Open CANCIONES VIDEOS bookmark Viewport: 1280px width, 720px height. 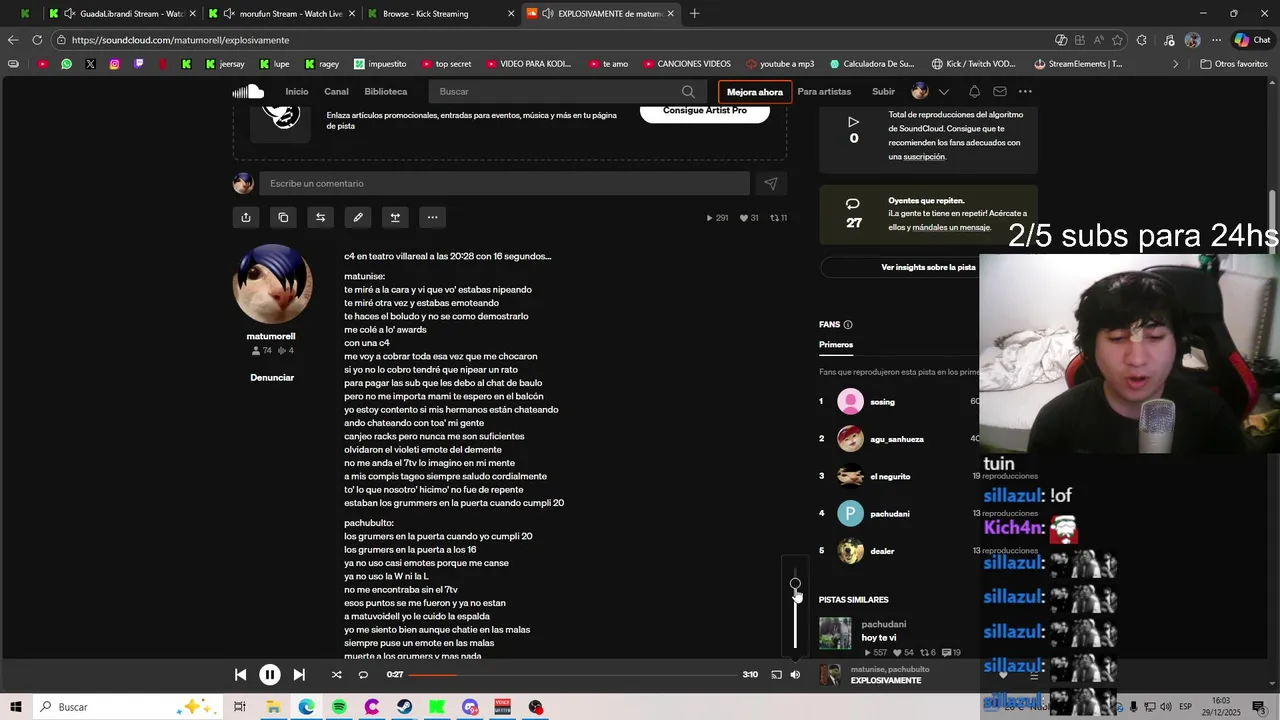[x=687, y=64]
